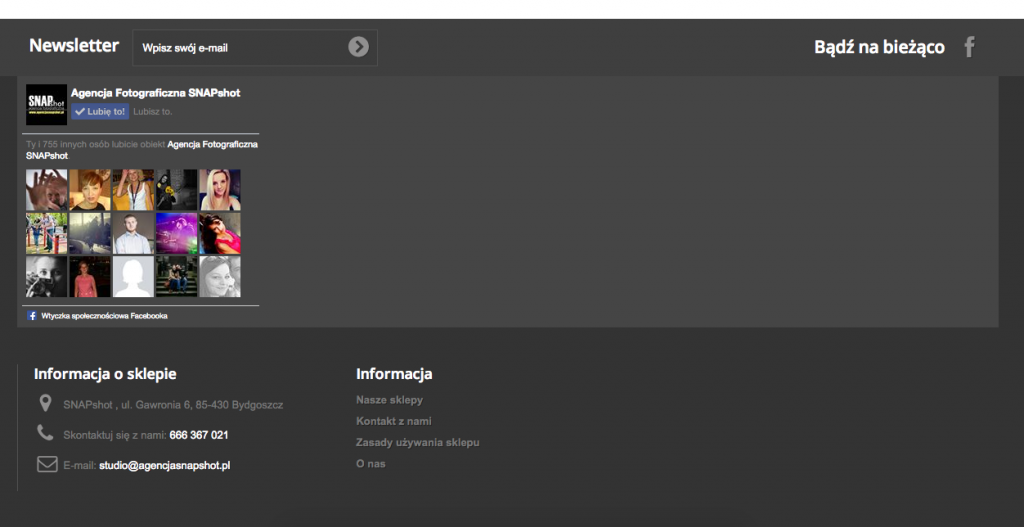Screen dimensions: 1024x527
Task: Open the Nasze sklepy footer link
Action: click(389, 400)
